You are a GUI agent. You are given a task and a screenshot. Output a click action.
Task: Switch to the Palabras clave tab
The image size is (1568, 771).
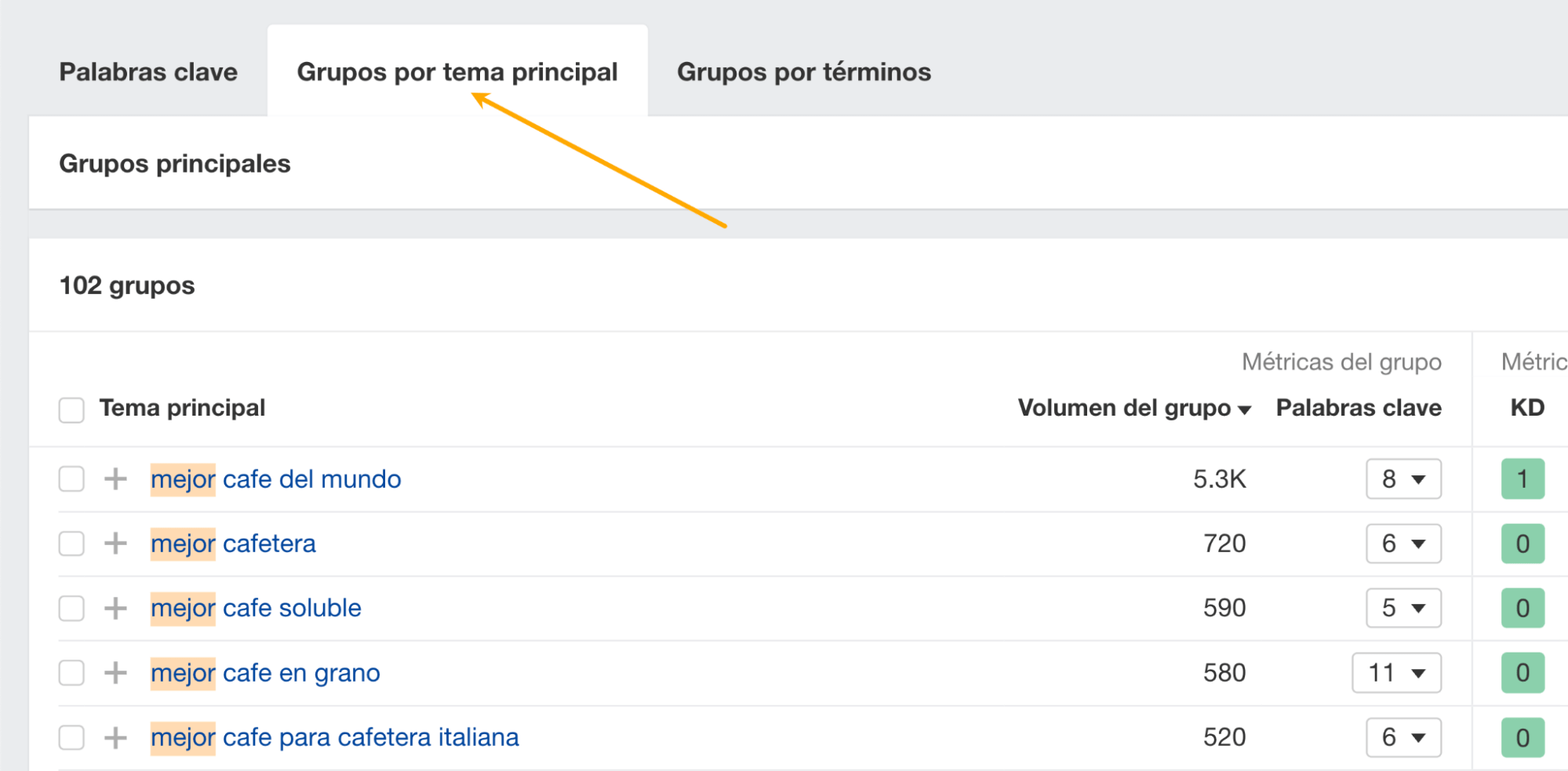(147, 71)
